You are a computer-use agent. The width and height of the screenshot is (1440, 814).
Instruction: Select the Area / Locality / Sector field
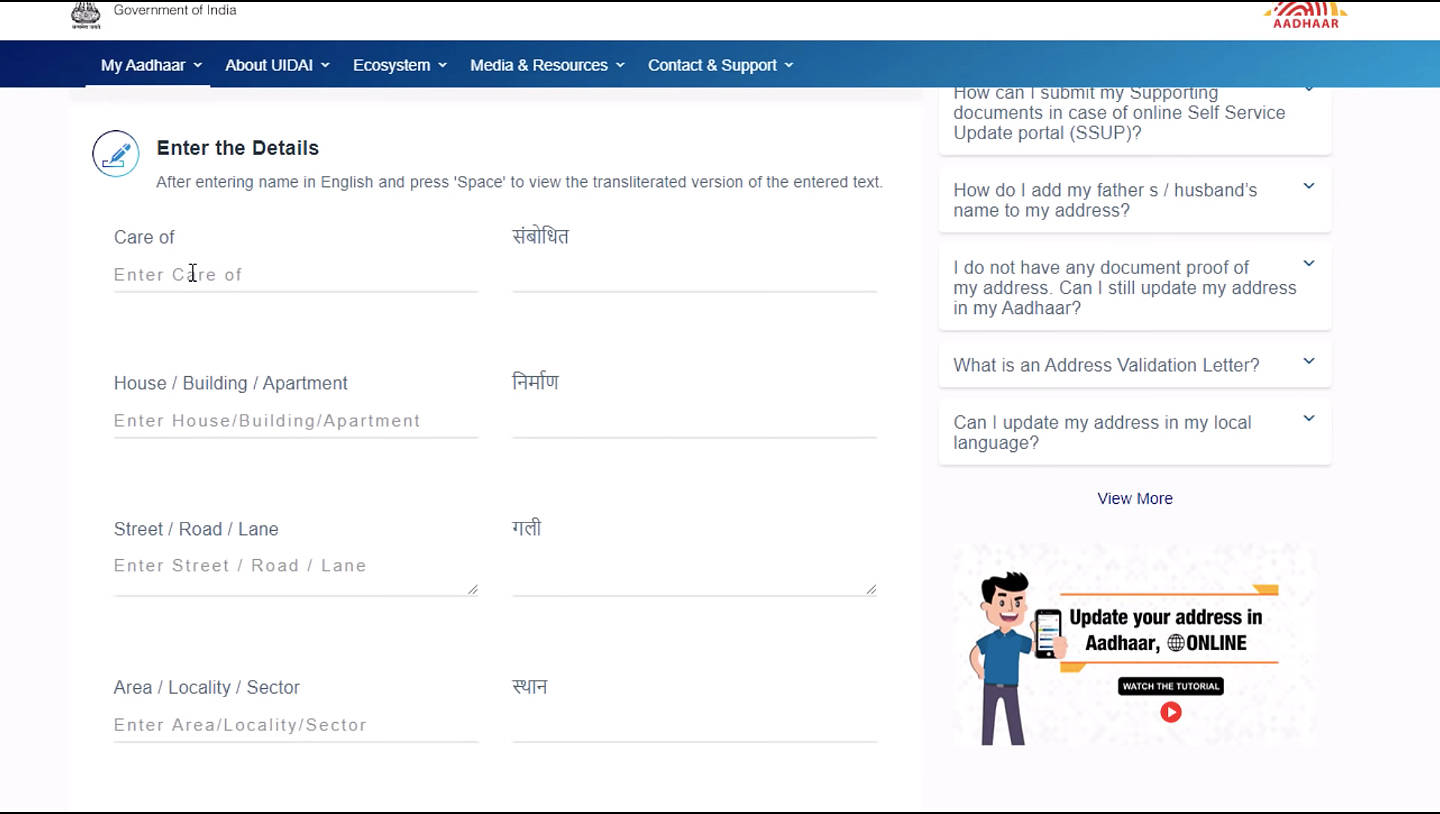295,725
